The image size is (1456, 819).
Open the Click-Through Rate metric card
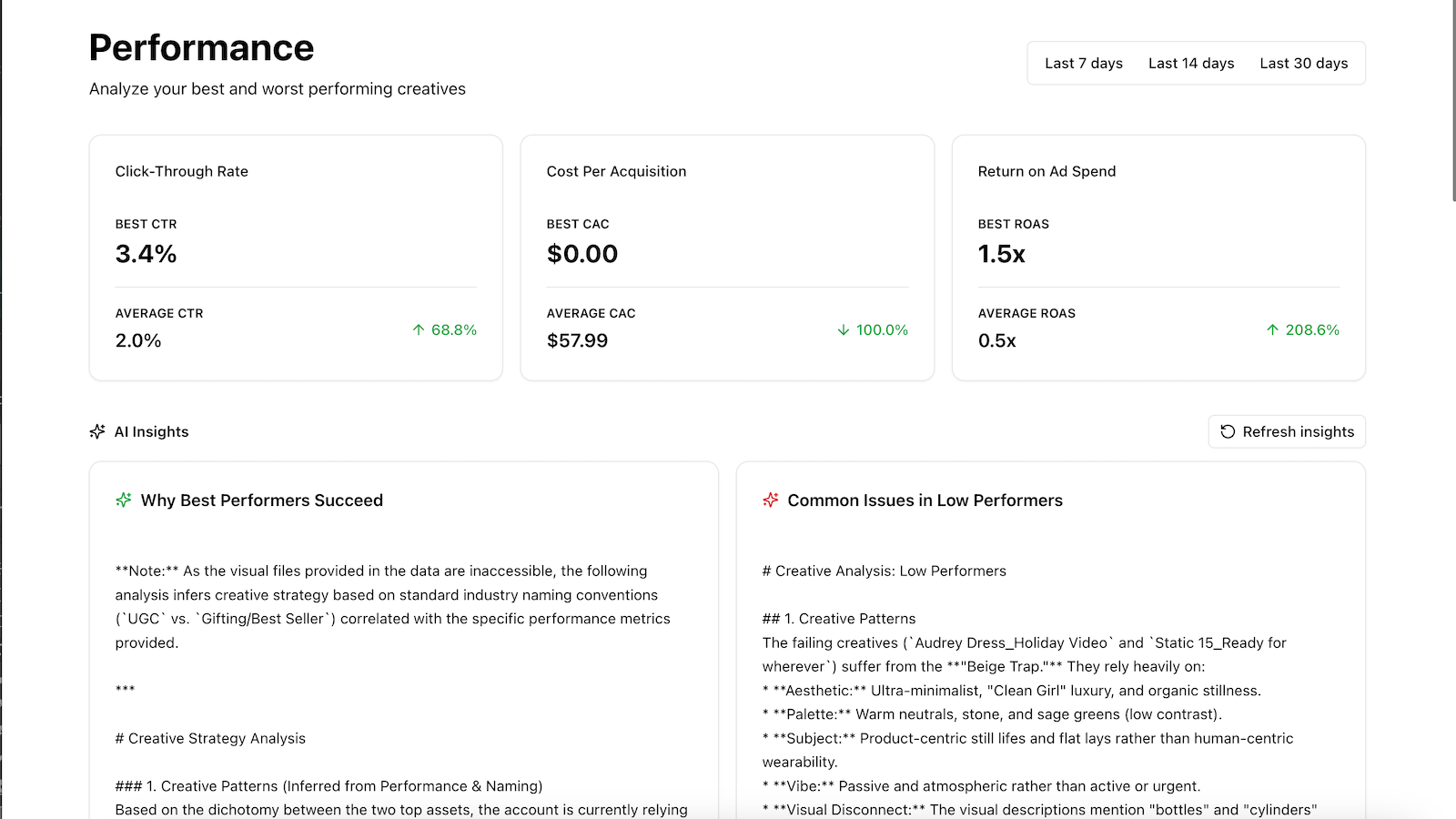[295, 258]
